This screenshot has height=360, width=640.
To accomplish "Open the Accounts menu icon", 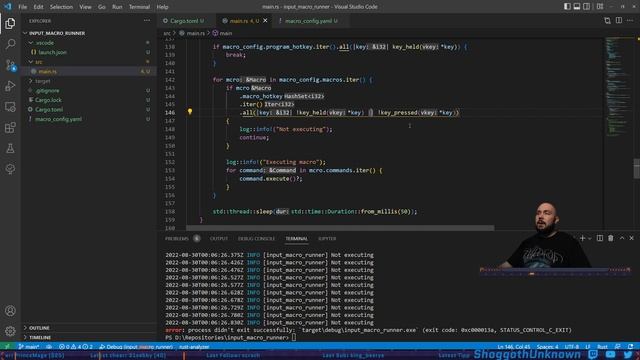I will (10, 311).
